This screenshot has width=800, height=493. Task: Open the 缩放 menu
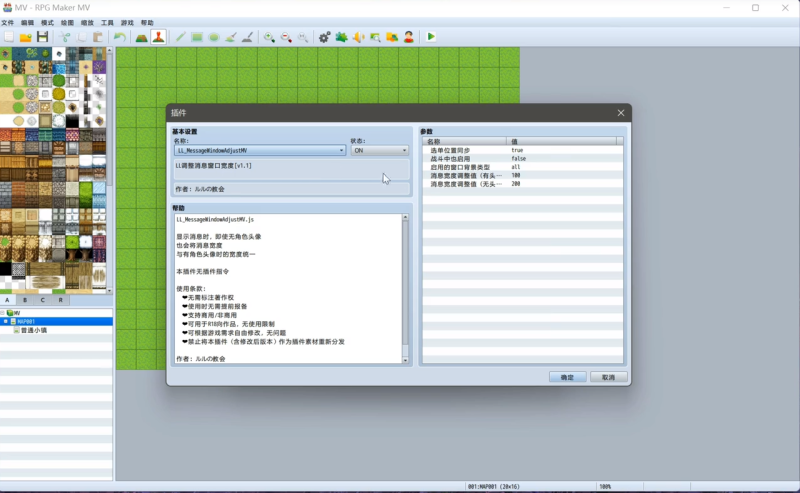coord(87,23)
